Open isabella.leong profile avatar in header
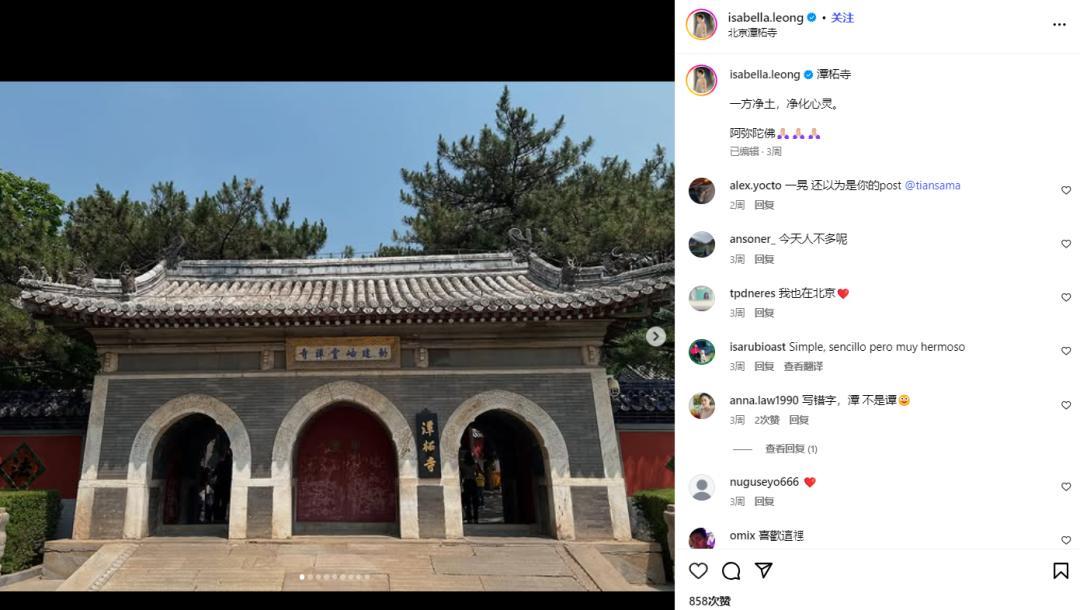This screenshot has width=1080, height=610. [701, 24]
